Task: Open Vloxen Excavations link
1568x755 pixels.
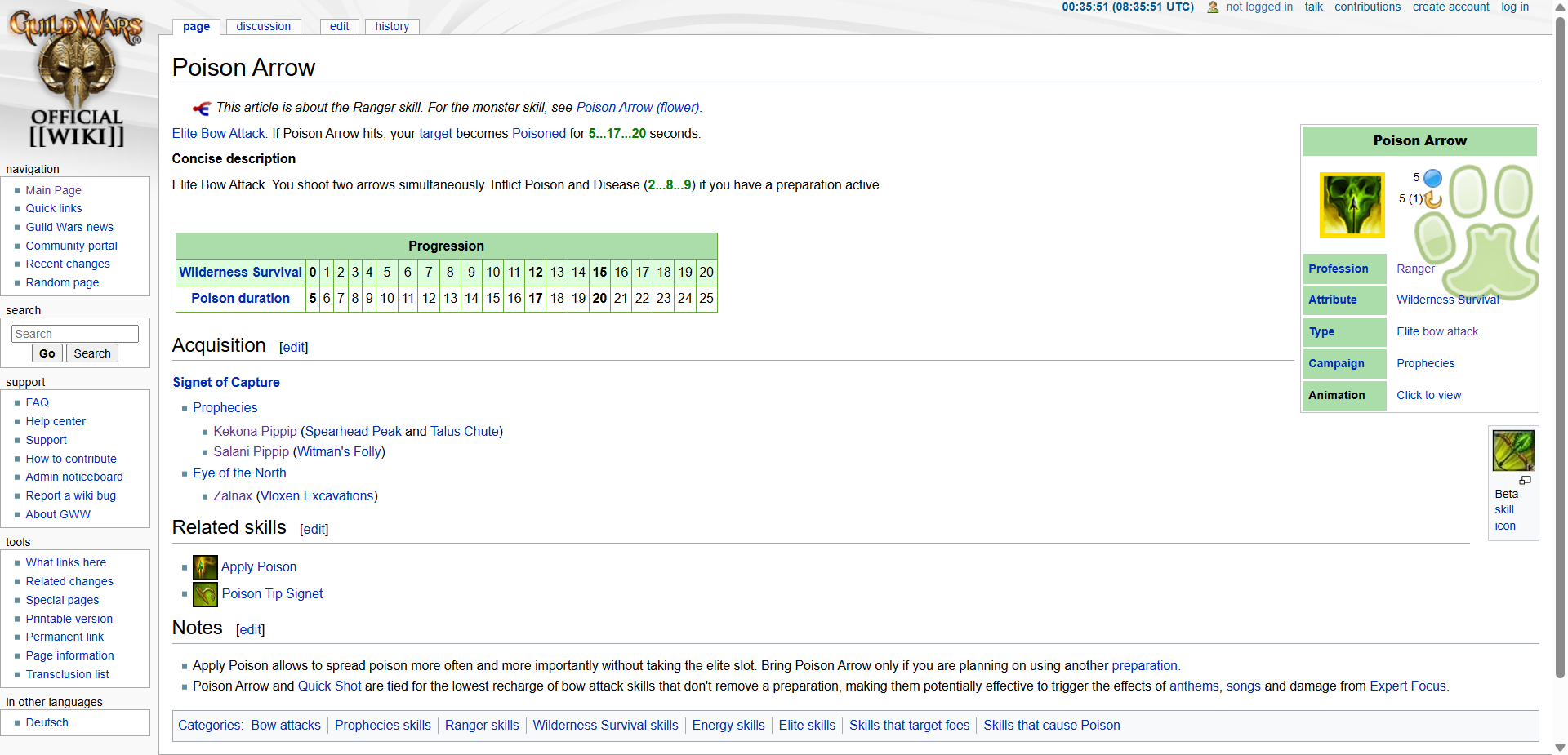Action: point(317,496)
